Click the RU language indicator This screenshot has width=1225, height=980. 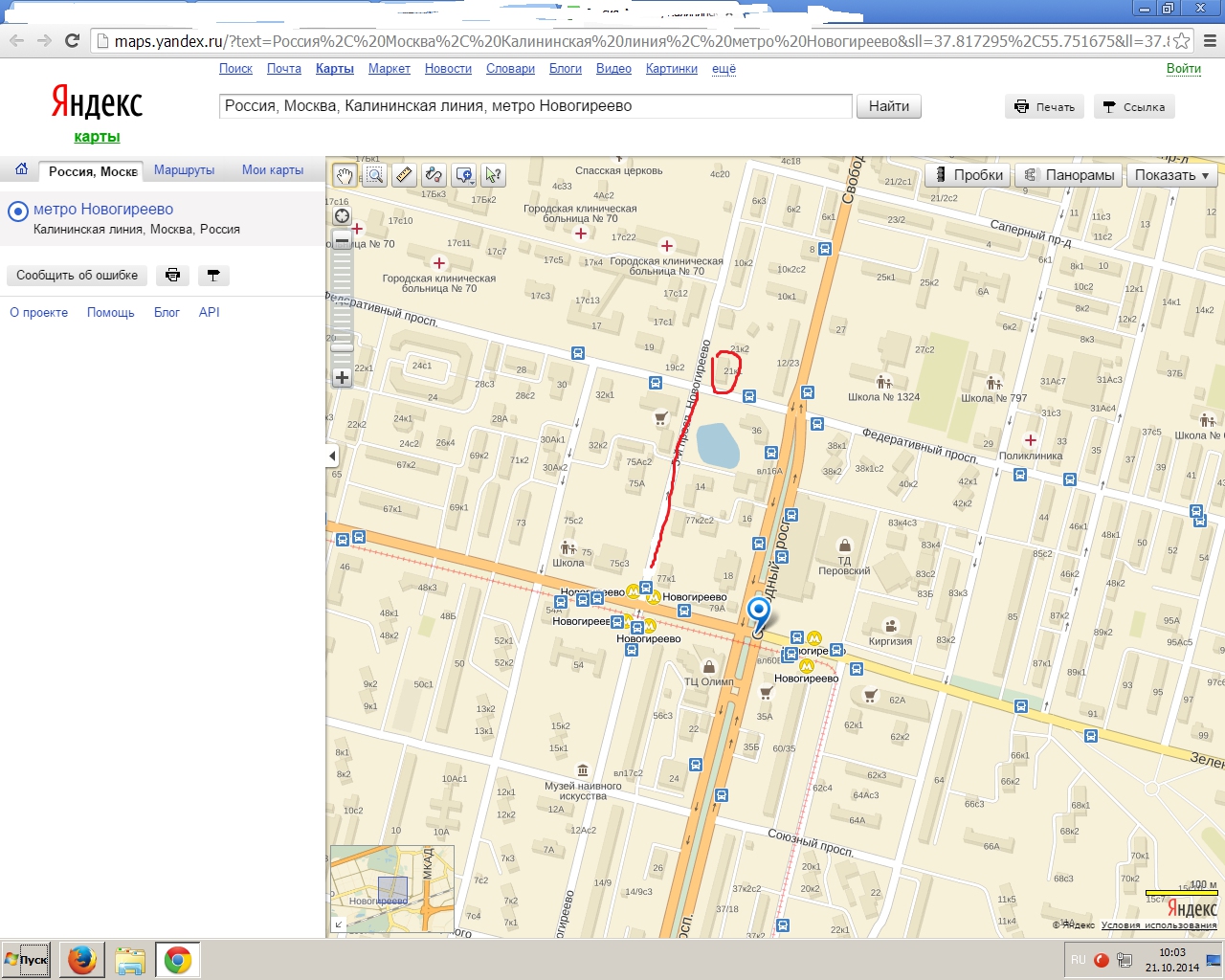click(1078, 960)
